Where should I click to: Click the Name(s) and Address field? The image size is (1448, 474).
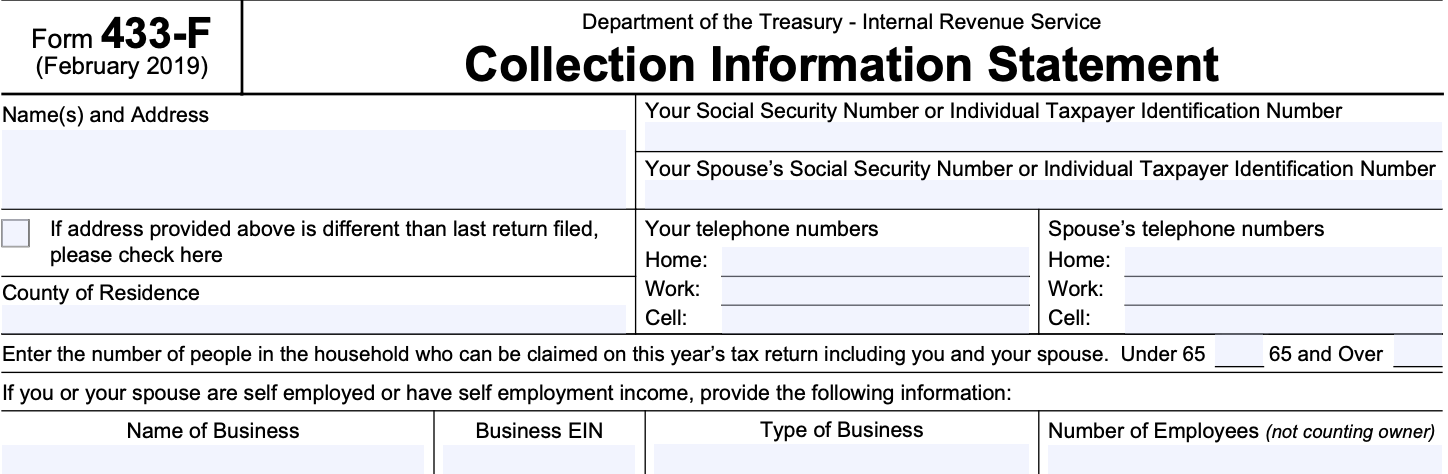tap(313, 167)
